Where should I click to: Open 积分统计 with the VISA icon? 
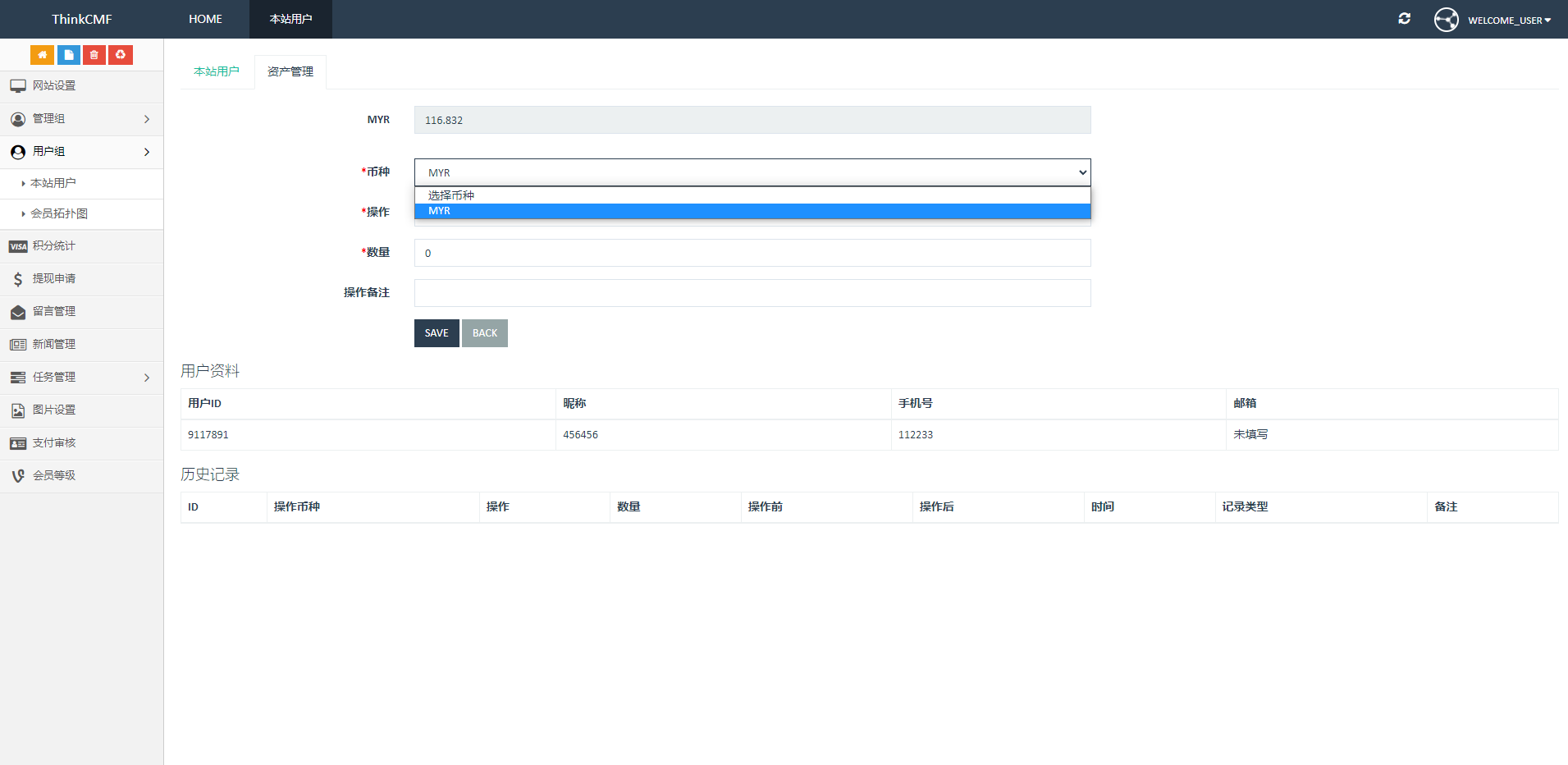tap(54, 246)
